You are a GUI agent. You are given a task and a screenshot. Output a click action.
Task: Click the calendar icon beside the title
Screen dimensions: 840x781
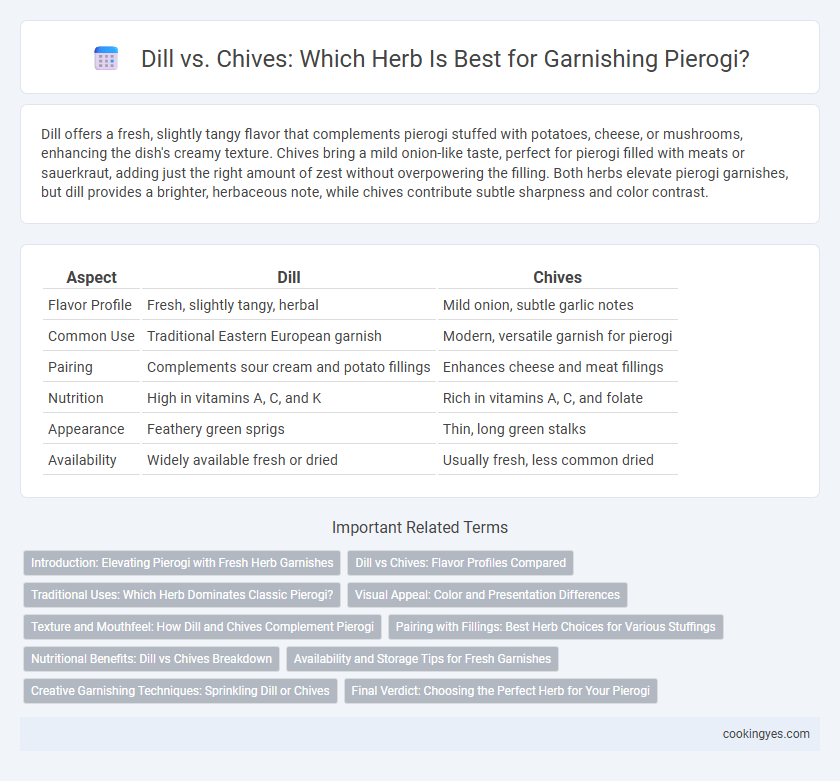(106, 58)
